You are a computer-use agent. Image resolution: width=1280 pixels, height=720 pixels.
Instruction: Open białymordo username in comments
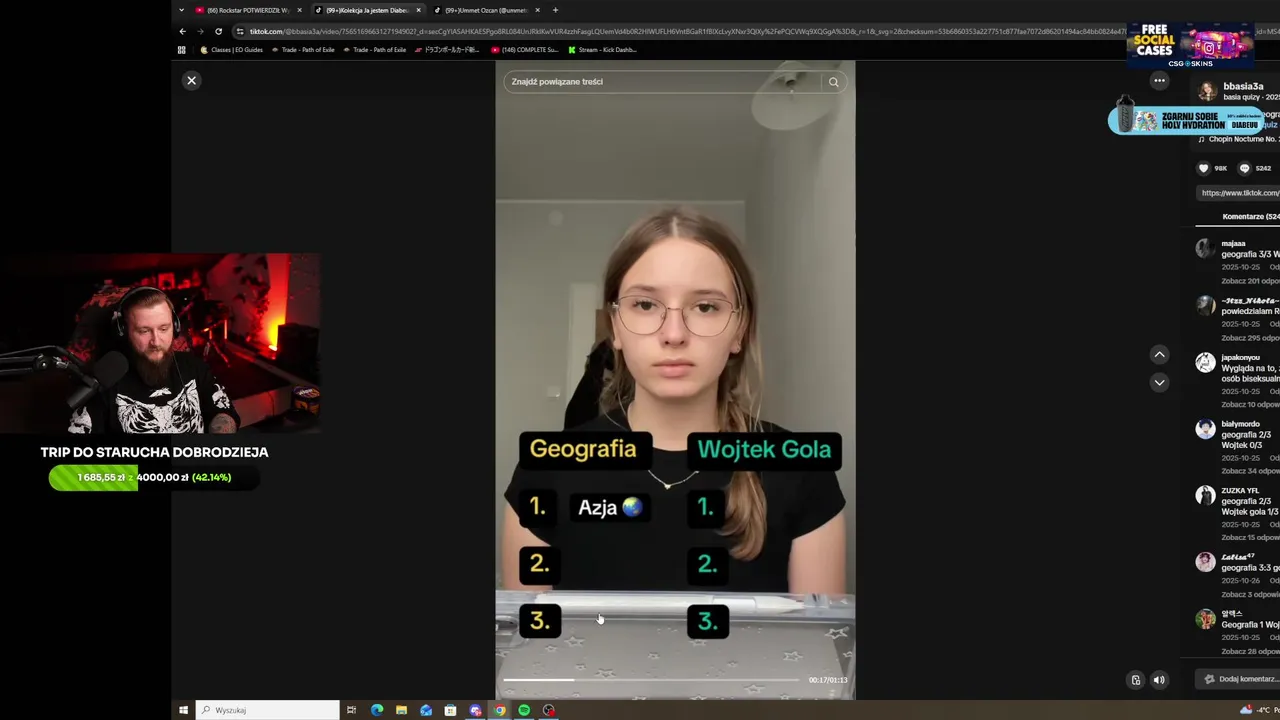1240,424
